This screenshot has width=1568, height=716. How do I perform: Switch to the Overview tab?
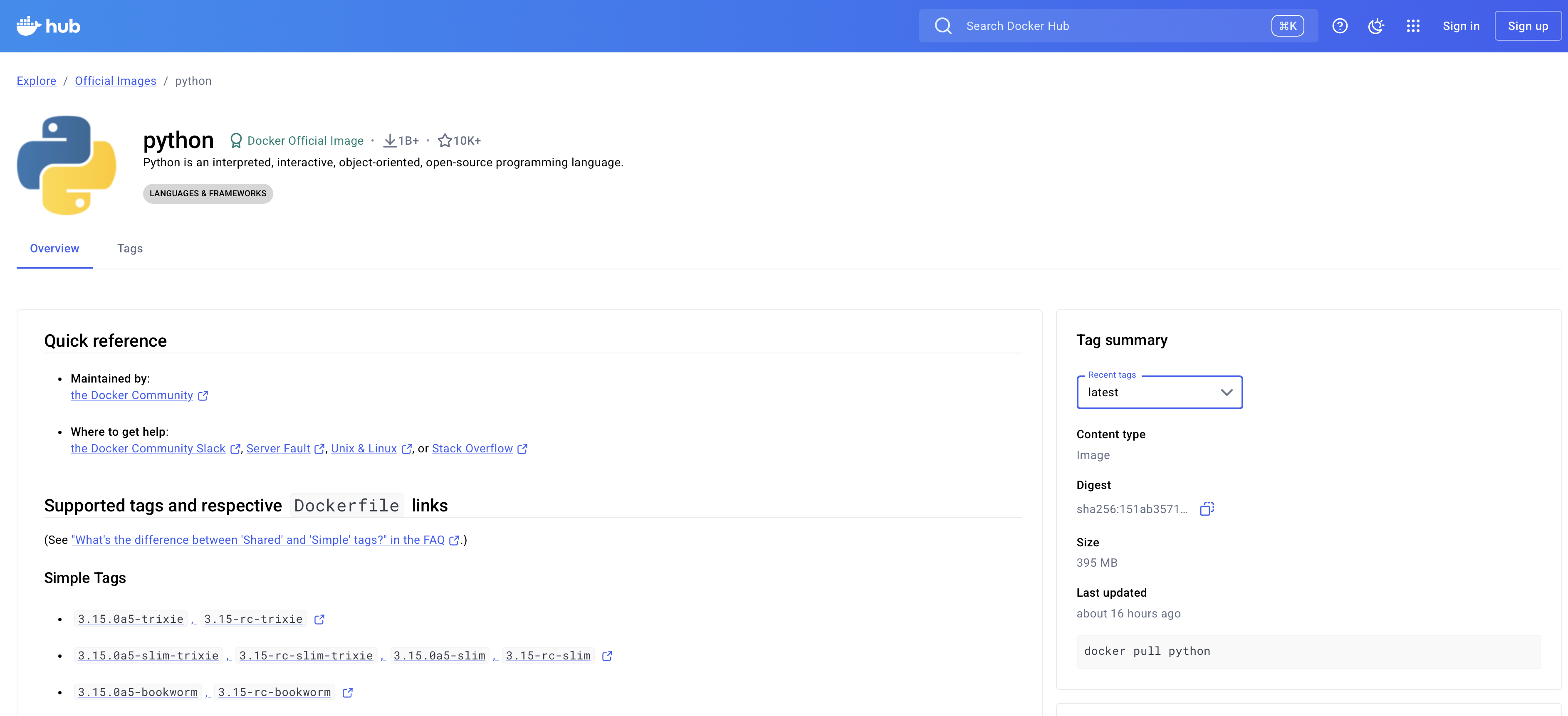[x=54, y=249]
